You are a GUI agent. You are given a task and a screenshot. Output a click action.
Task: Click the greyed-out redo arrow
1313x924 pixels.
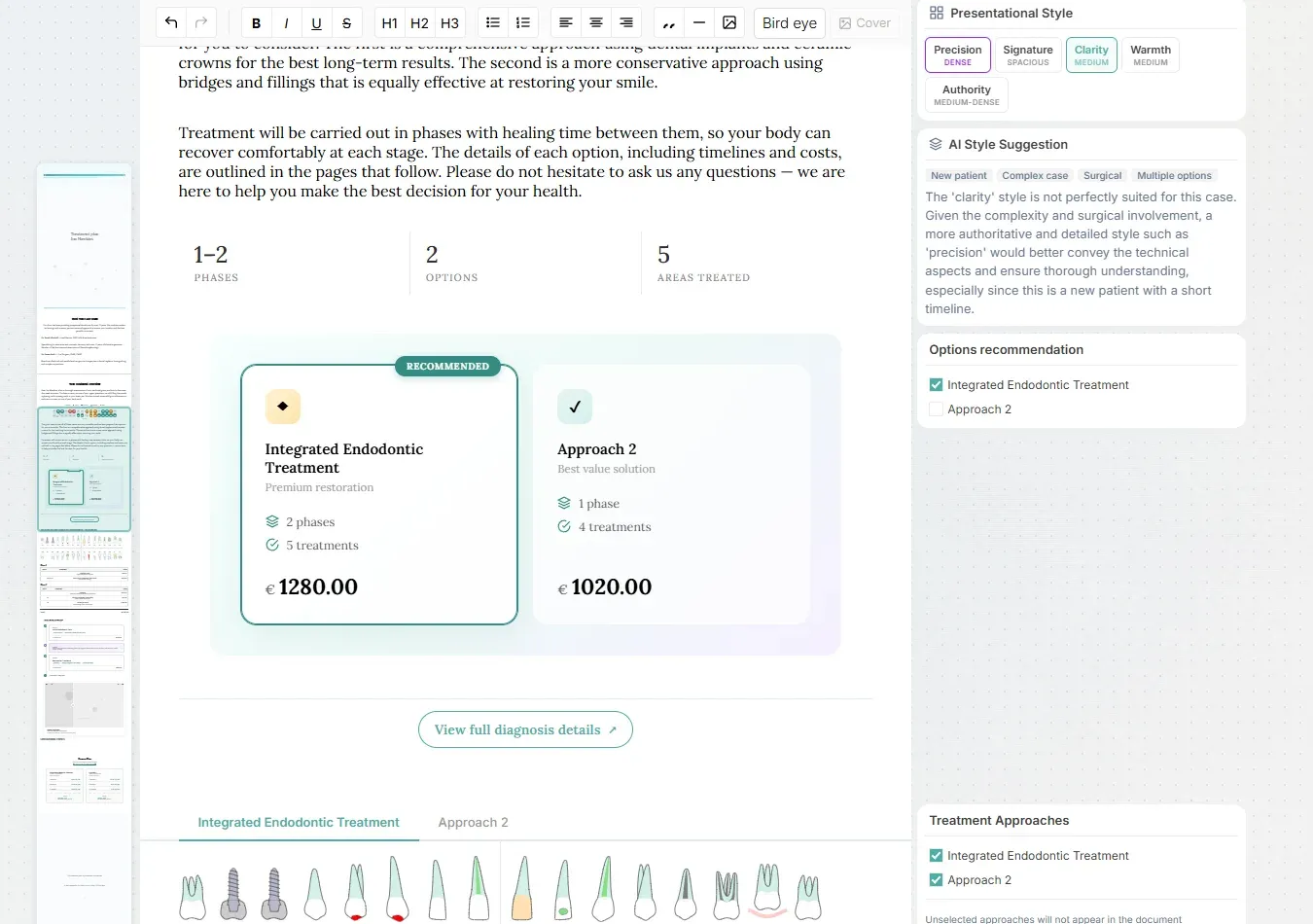point(201,22)
